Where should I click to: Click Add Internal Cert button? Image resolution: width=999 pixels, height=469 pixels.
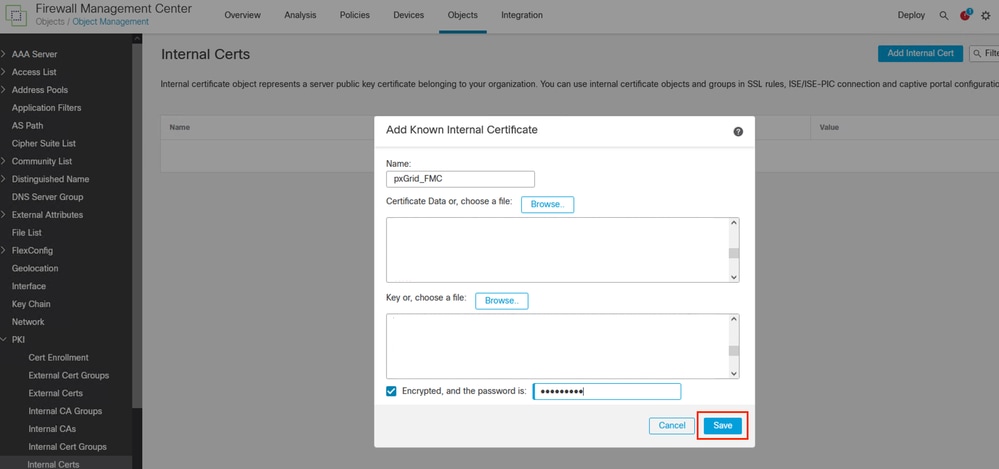920,54
